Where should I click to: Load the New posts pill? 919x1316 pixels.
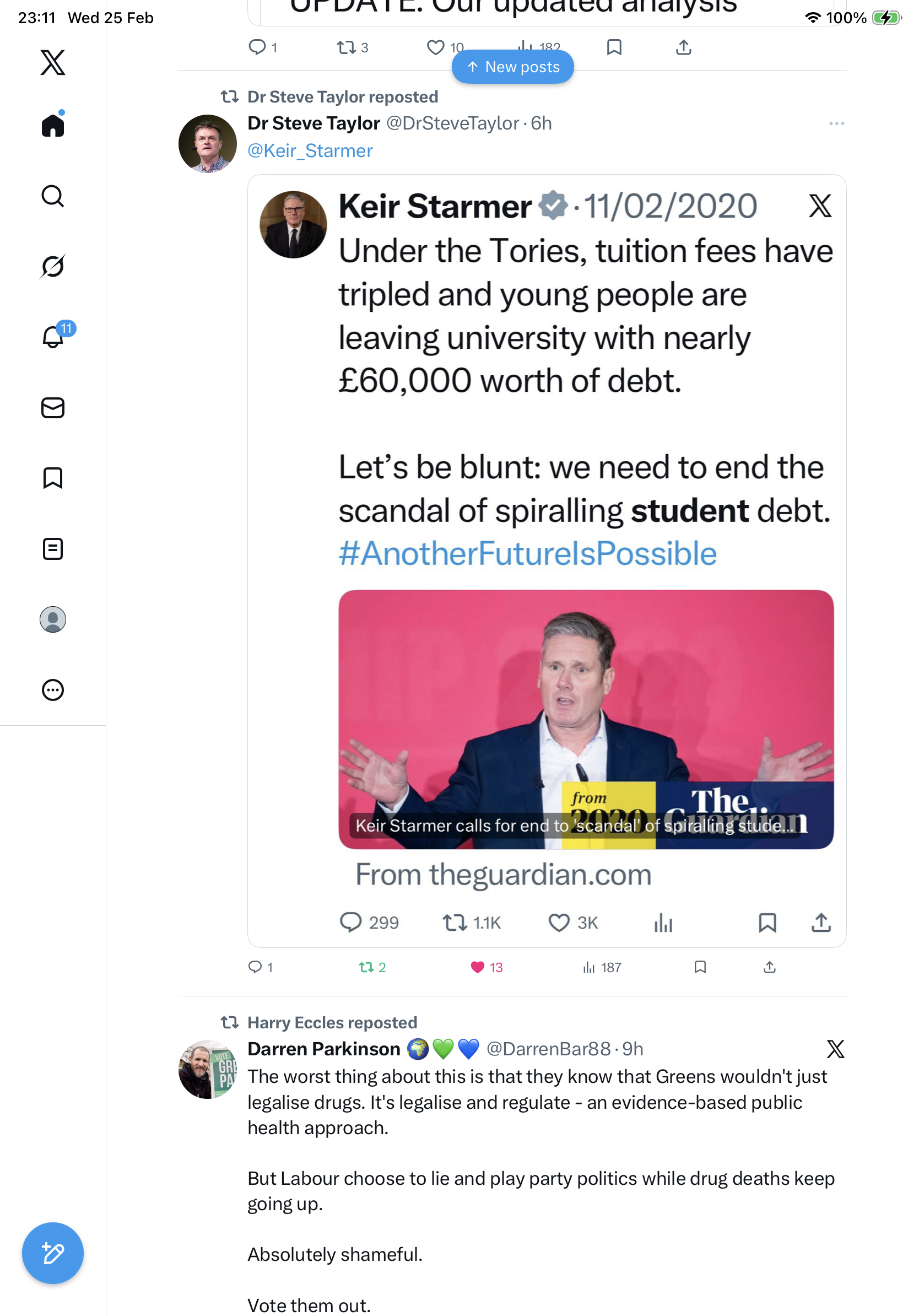(x=512, y=67)
